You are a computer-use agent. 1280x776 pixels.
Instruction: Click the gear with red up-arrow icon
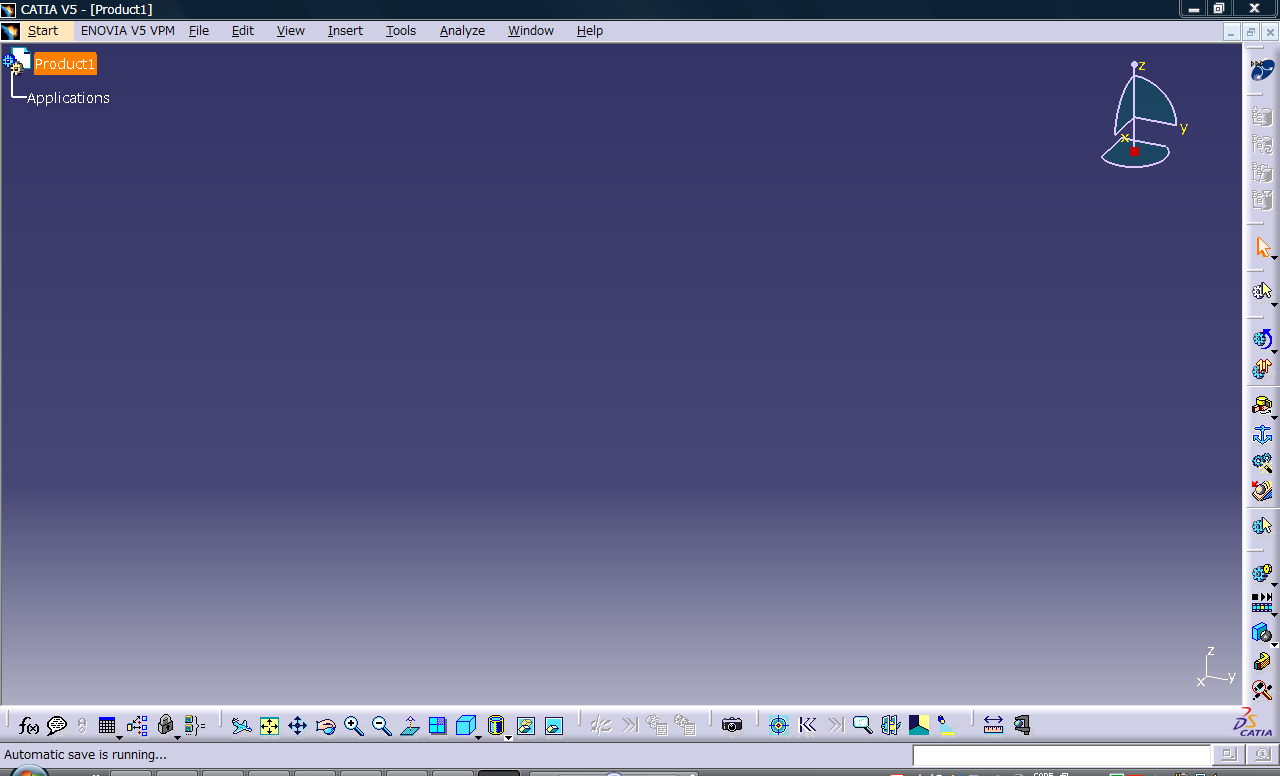1262,369
